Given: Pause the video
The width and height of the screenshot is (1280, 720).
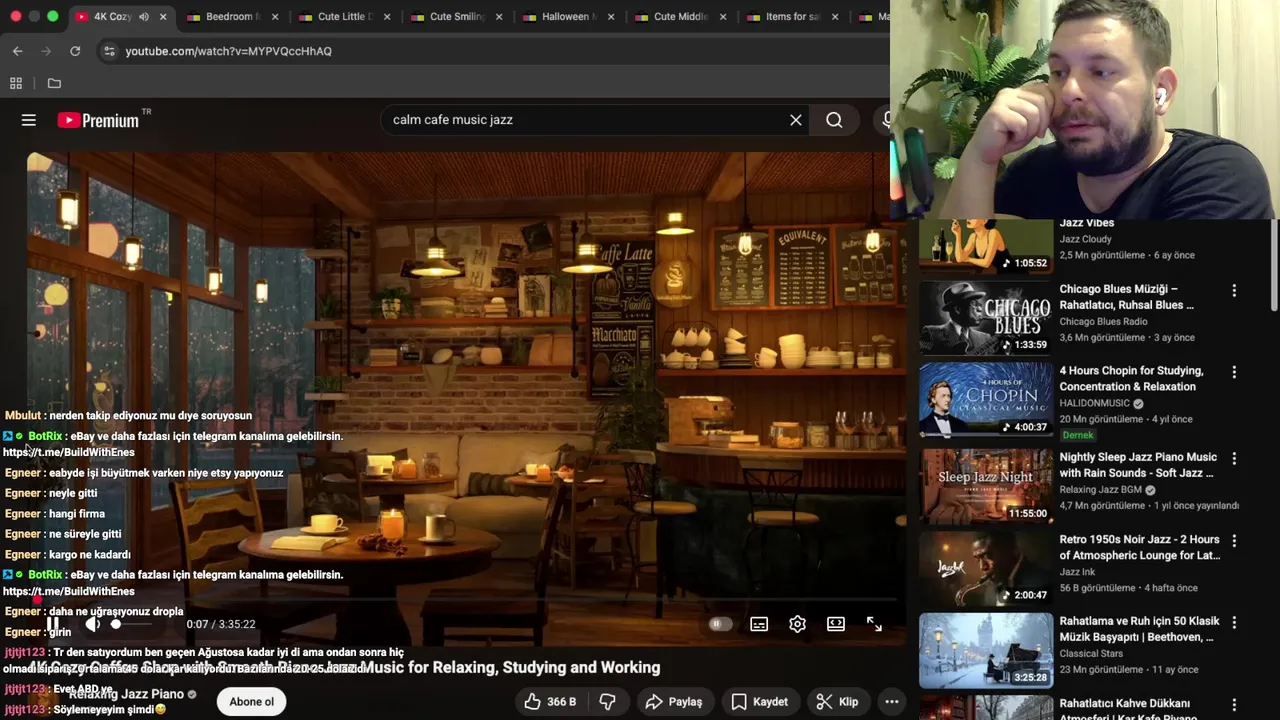Looking at the screenshot, I should pyautogui.click(x=52, y=624).
